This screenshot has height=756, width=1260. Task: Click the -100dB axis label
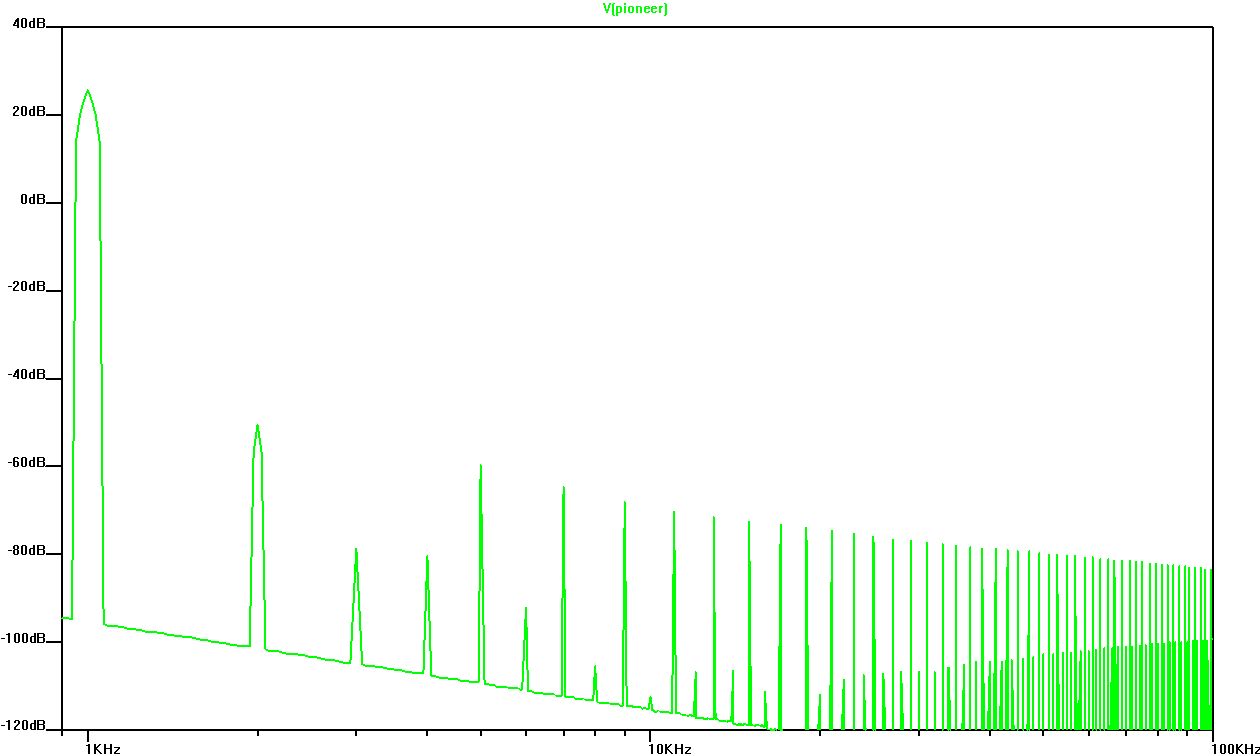[24, 638]
